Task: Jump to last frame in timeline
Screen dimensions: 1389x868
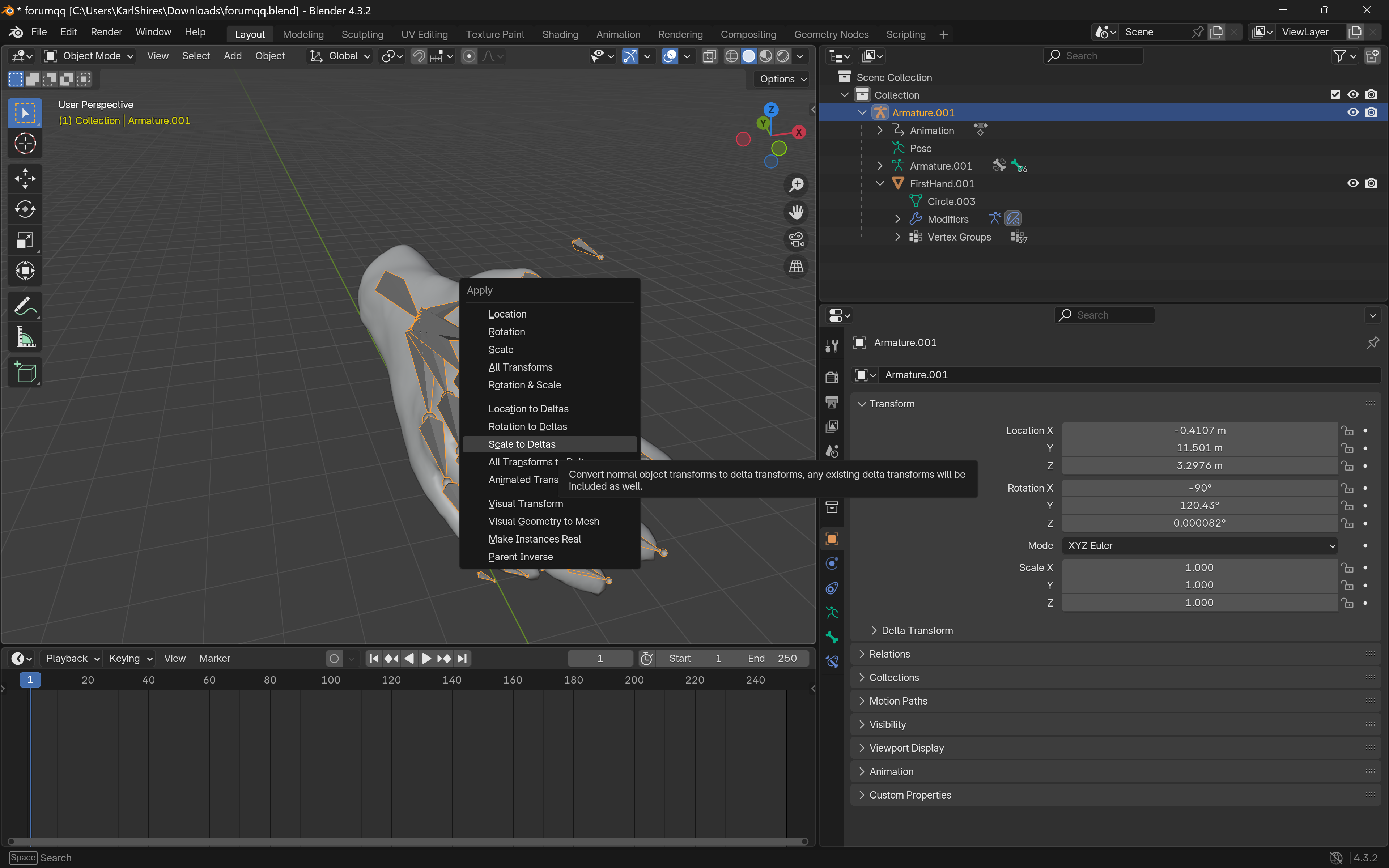Action: pos(463,659)
